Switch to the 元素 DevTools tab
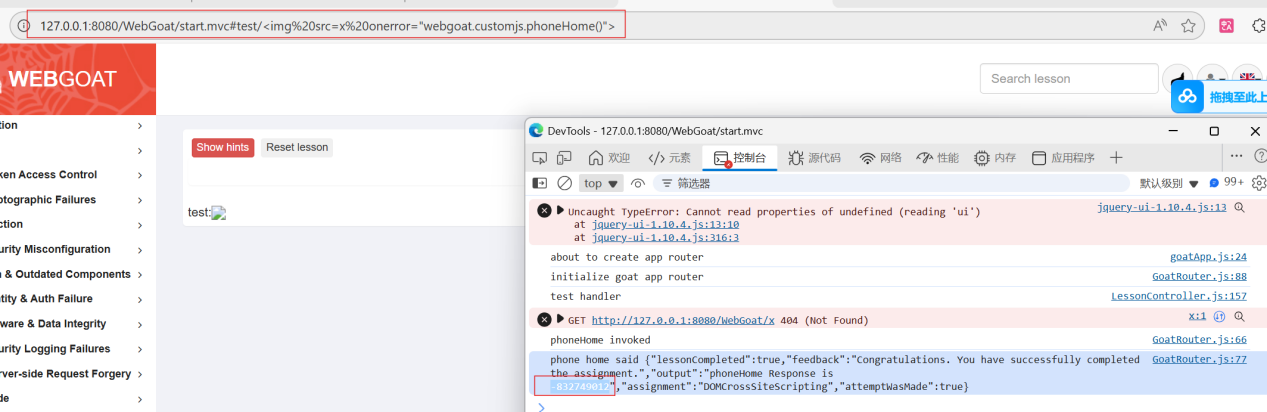Image resolution: width=1267 pixels, height=412 pixels. point(669,158)
